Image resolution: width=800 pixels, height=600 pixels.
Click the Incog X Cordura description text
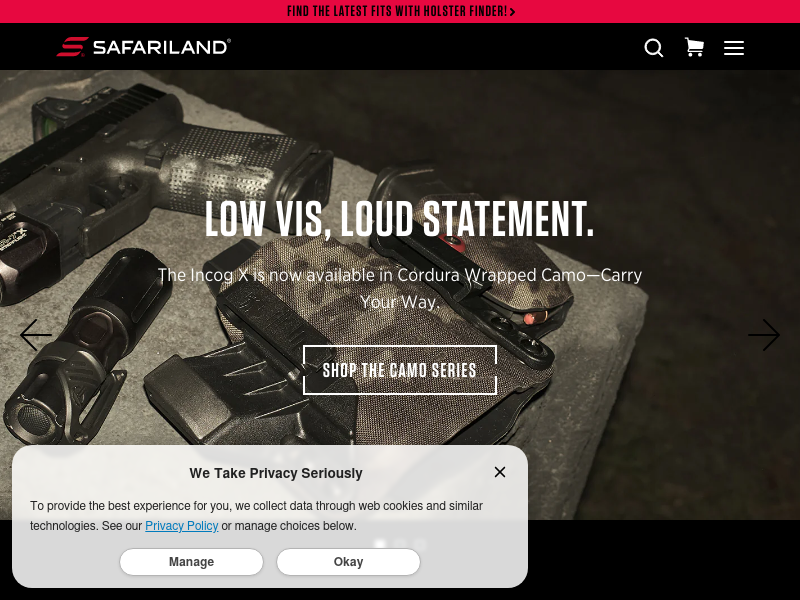coord(399,288)
